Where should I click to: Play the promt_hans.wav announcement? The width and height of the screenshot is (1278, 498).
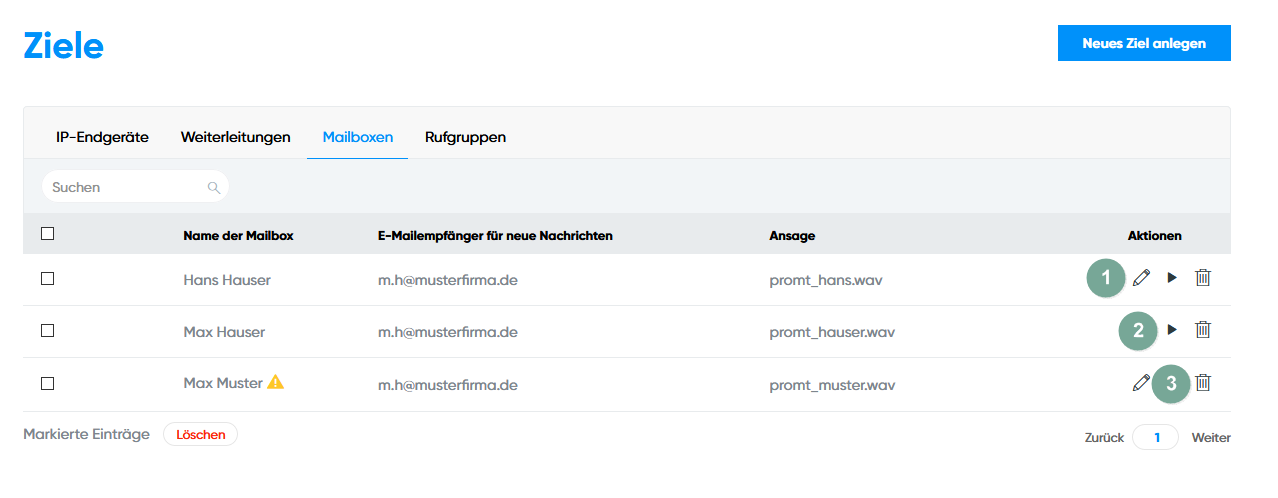[x=1172, y=277]
